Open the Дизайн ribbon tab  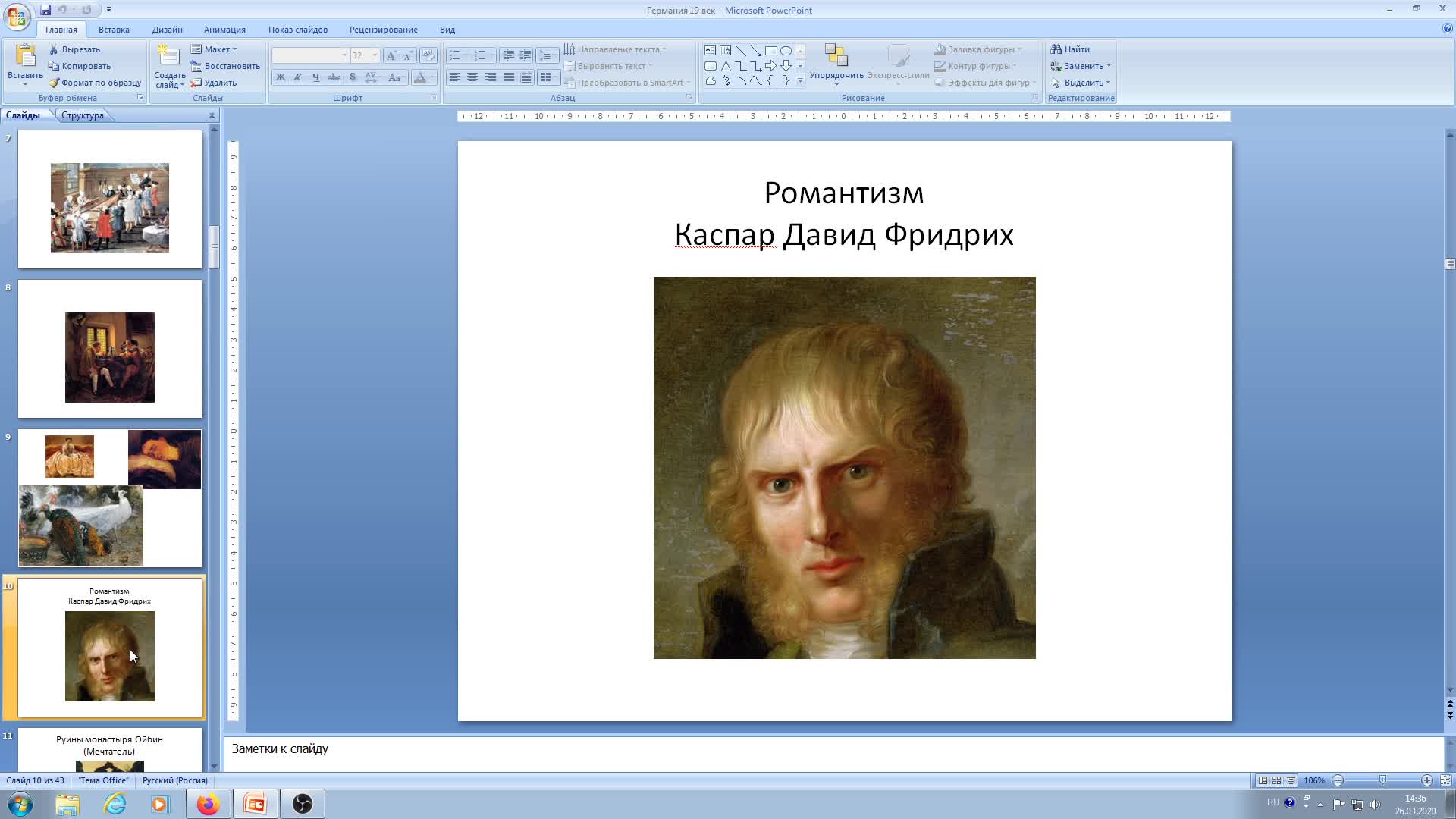(167, 30)
